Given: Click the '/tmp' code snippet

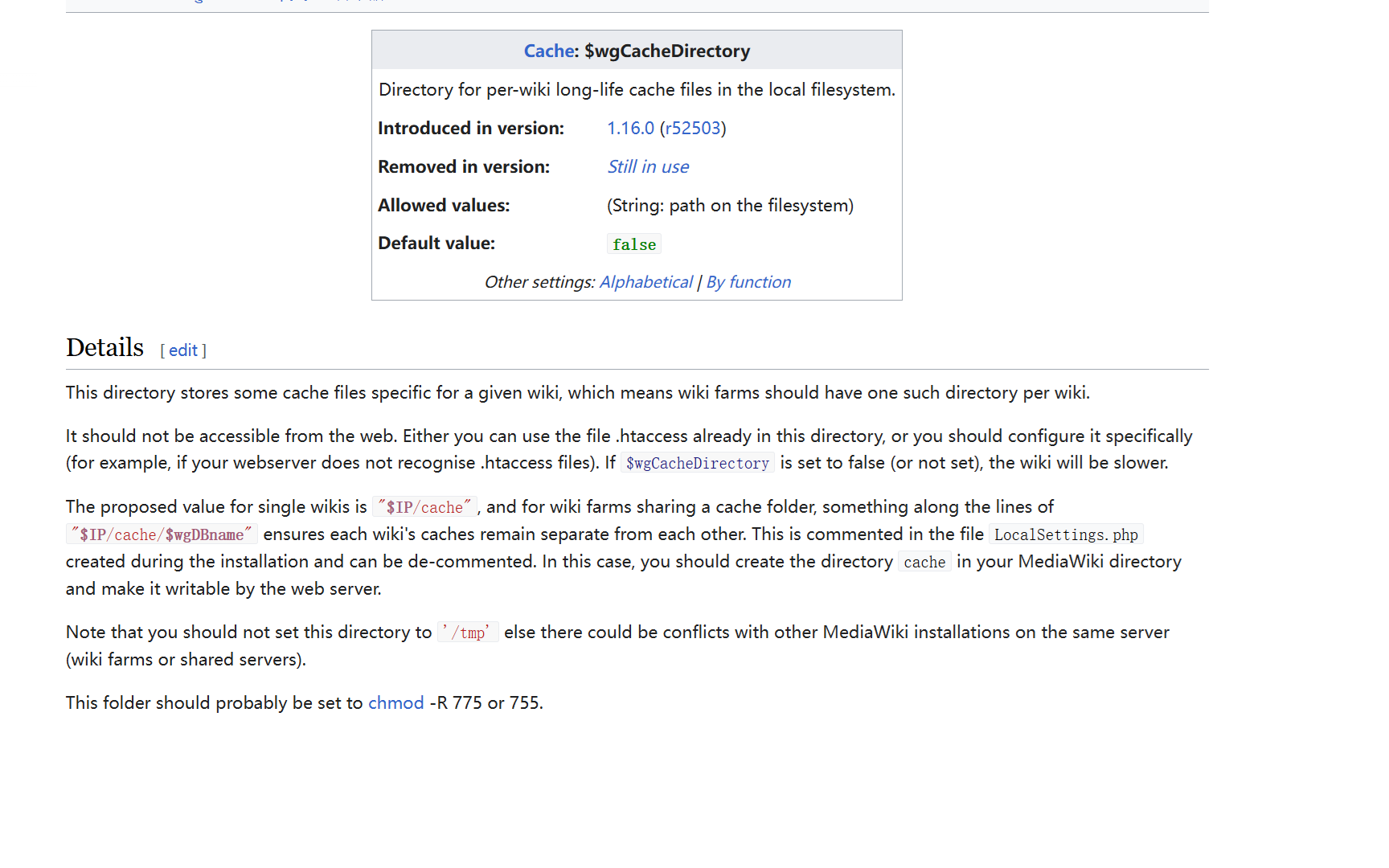Looking at the screenshot, I should tap(468, 633).
